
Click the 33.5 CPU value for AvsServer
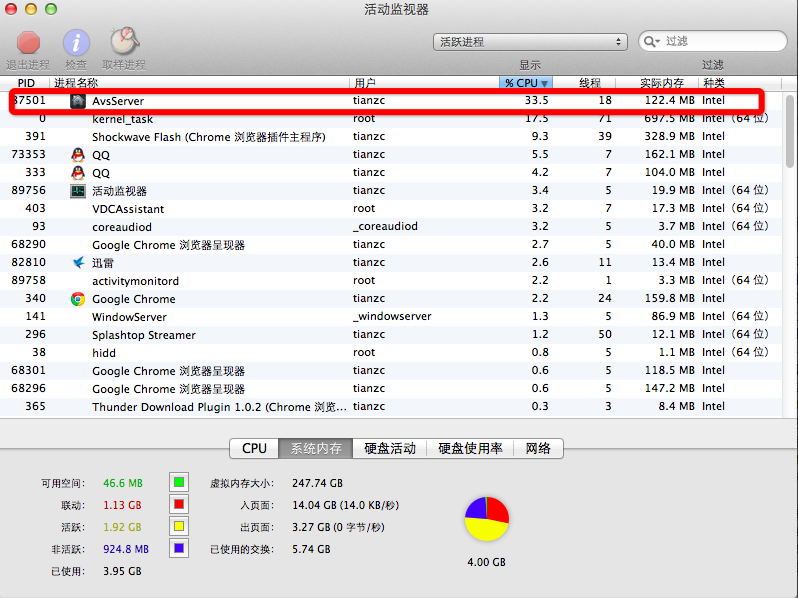536,100
